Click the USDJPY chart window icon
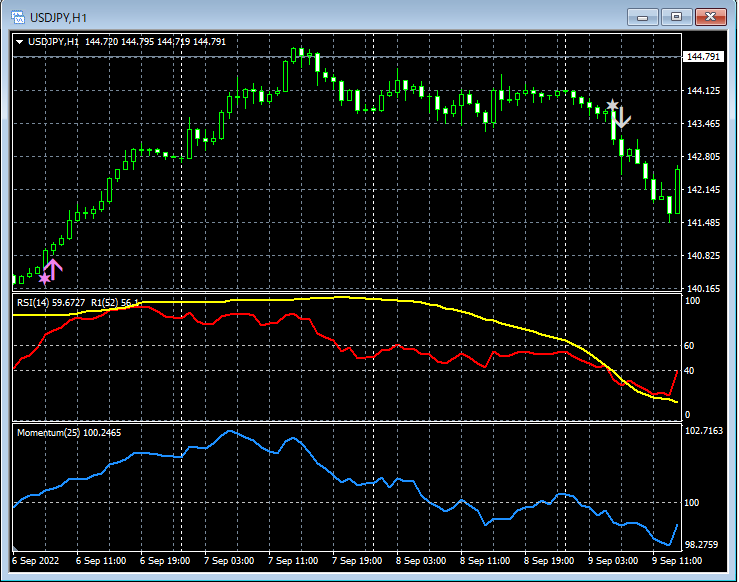The width and height of the screenshot is (739, 582). (18, 17)
